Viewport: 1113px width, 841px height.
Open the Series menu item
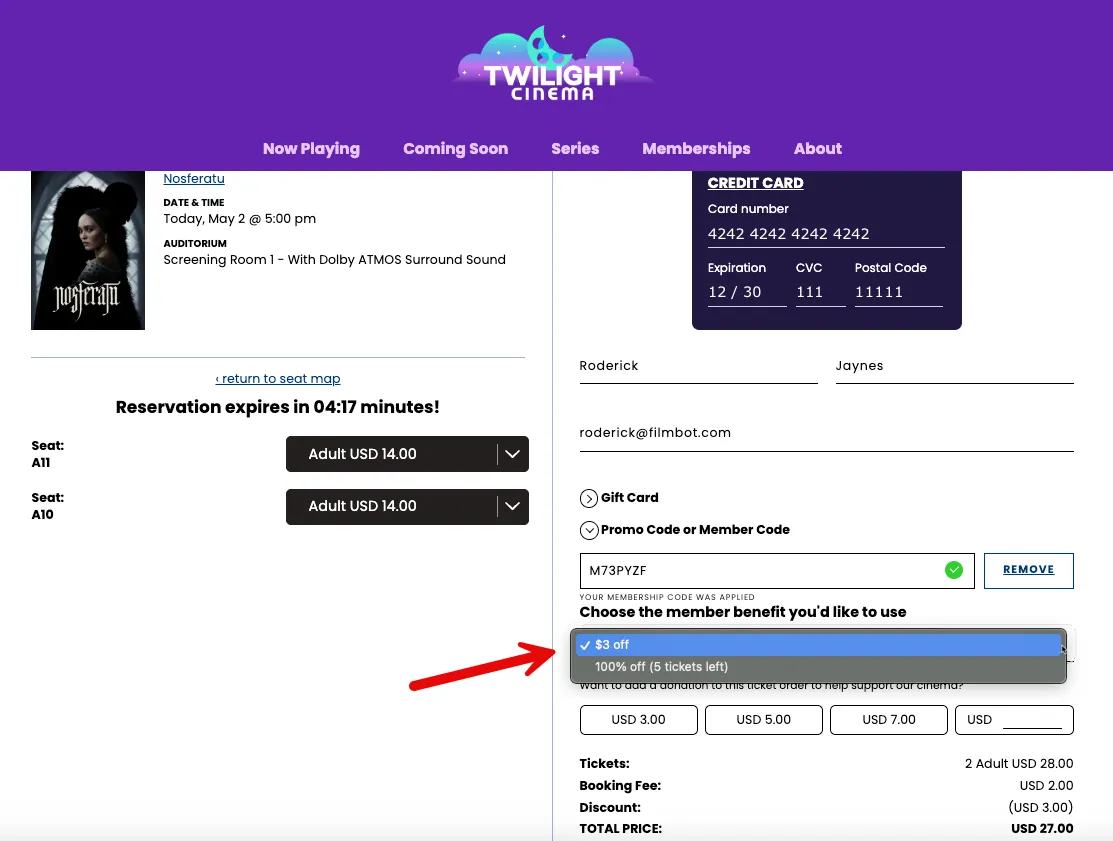tap(575, 148)
